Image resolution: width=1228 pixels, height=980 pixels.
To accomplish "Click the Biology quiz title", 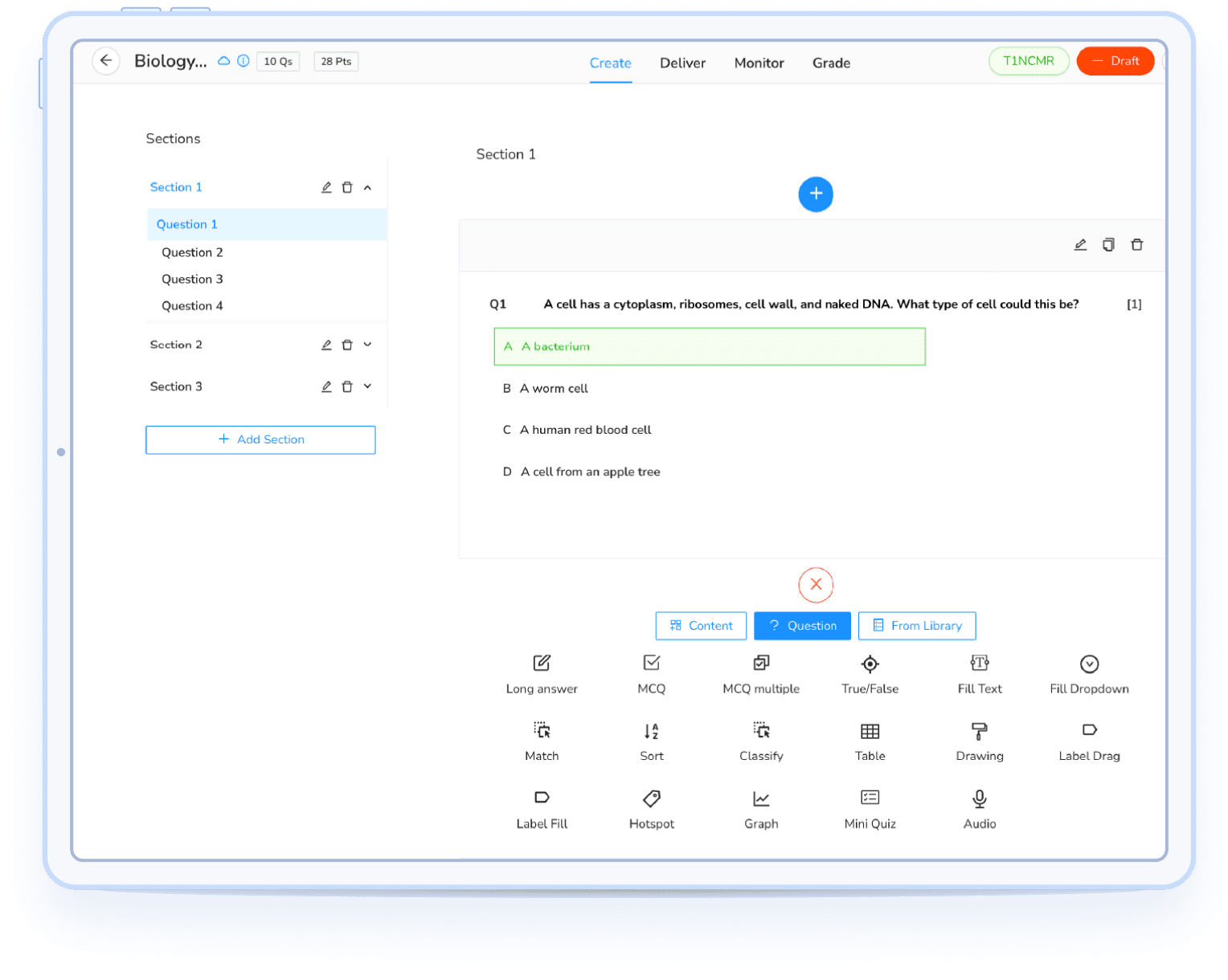I will coord(170,61).
